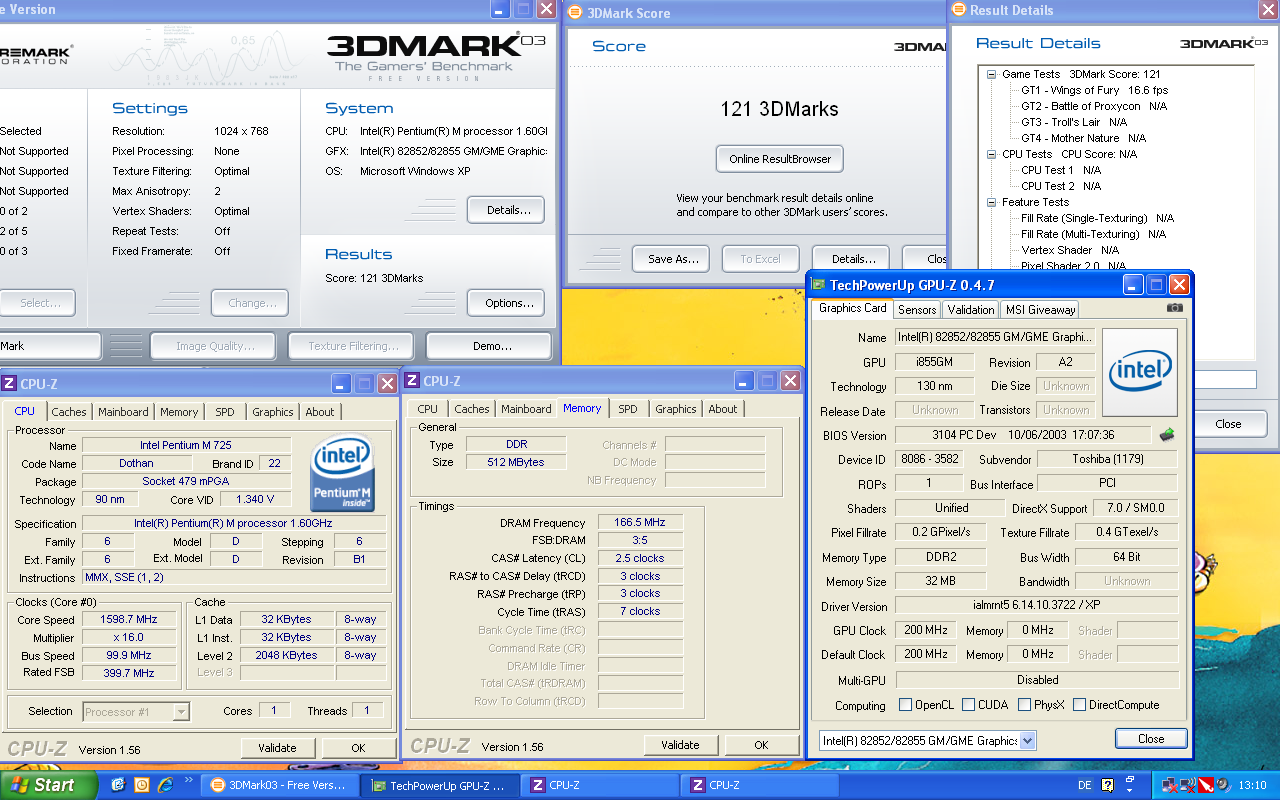
Task: Select GT2 - Battle of Proxycon result
Action: click(x=1094, y=106)
